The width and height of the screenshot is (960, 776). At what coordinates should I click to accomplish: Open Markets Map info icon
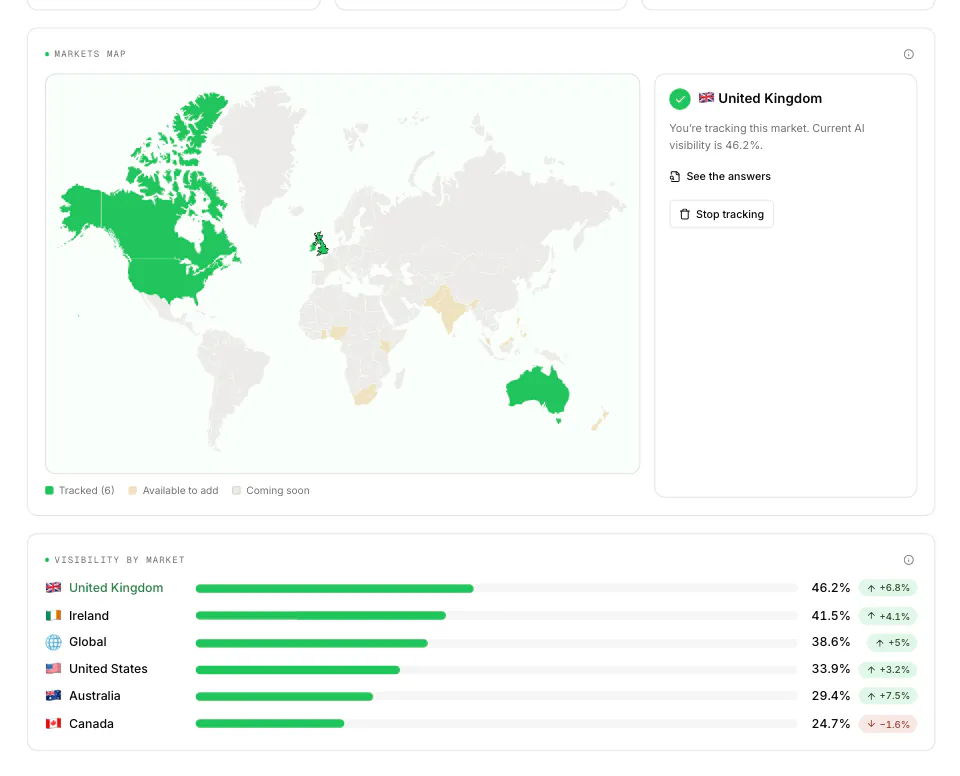(909, 54)
